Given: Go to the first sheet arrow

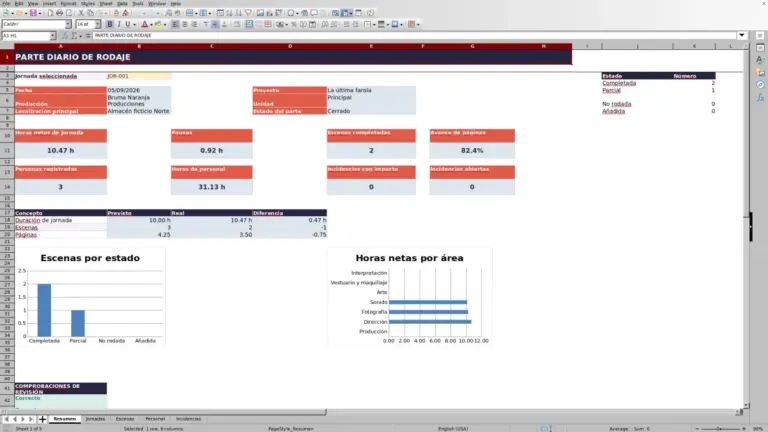Looking at the screenshot, I should (6, 419).
